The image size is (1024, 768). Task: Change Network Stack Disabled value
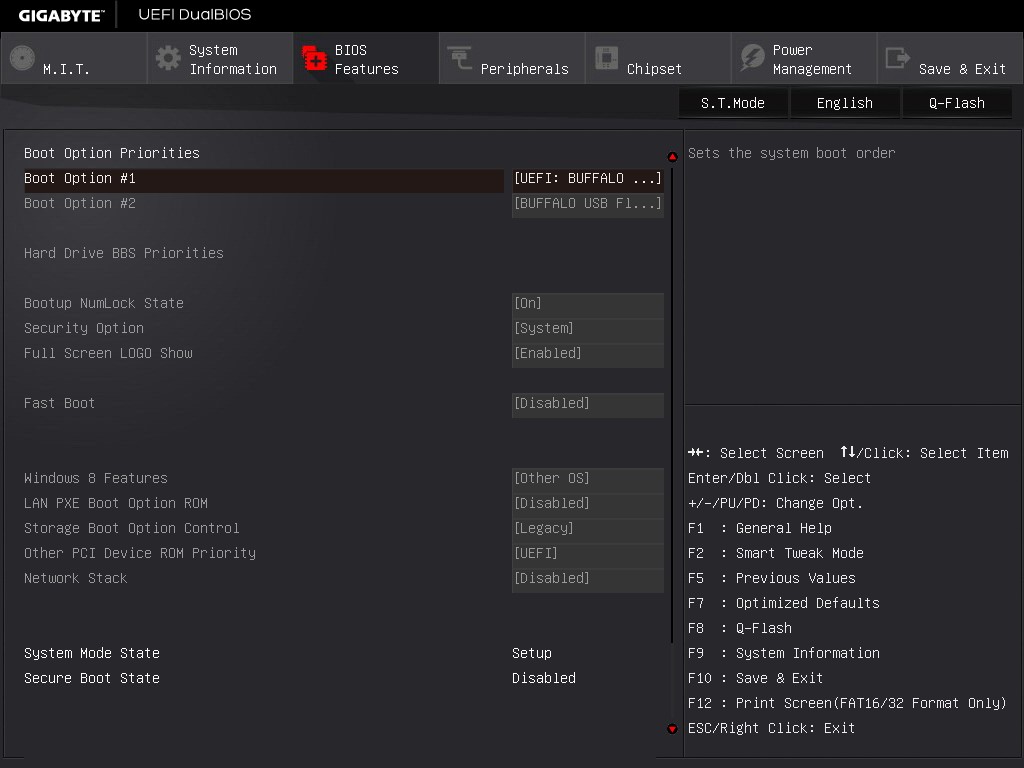pyautogui.click(x=588, y=579)
